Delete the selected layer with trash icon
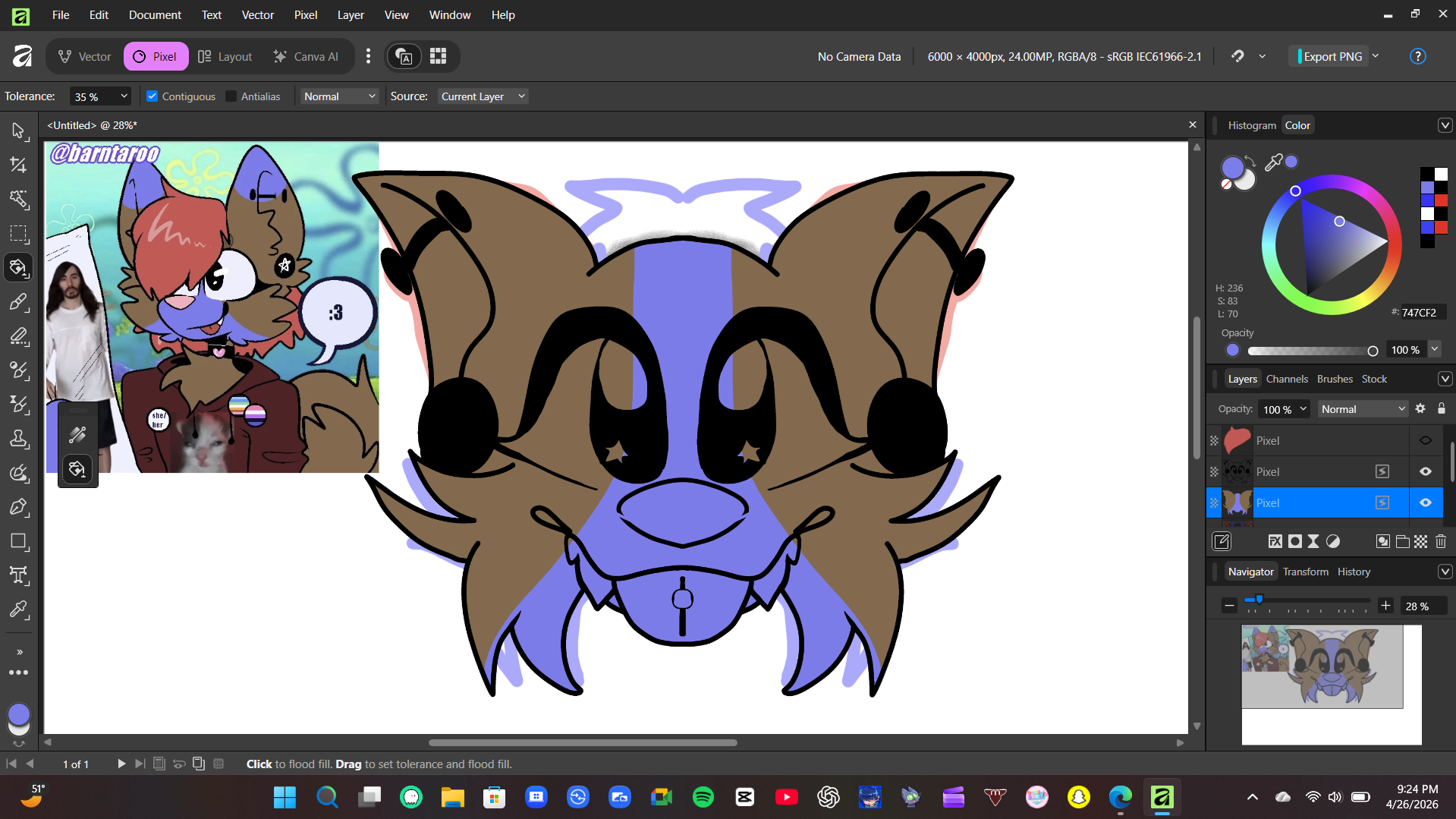 tap(1441, 541)
